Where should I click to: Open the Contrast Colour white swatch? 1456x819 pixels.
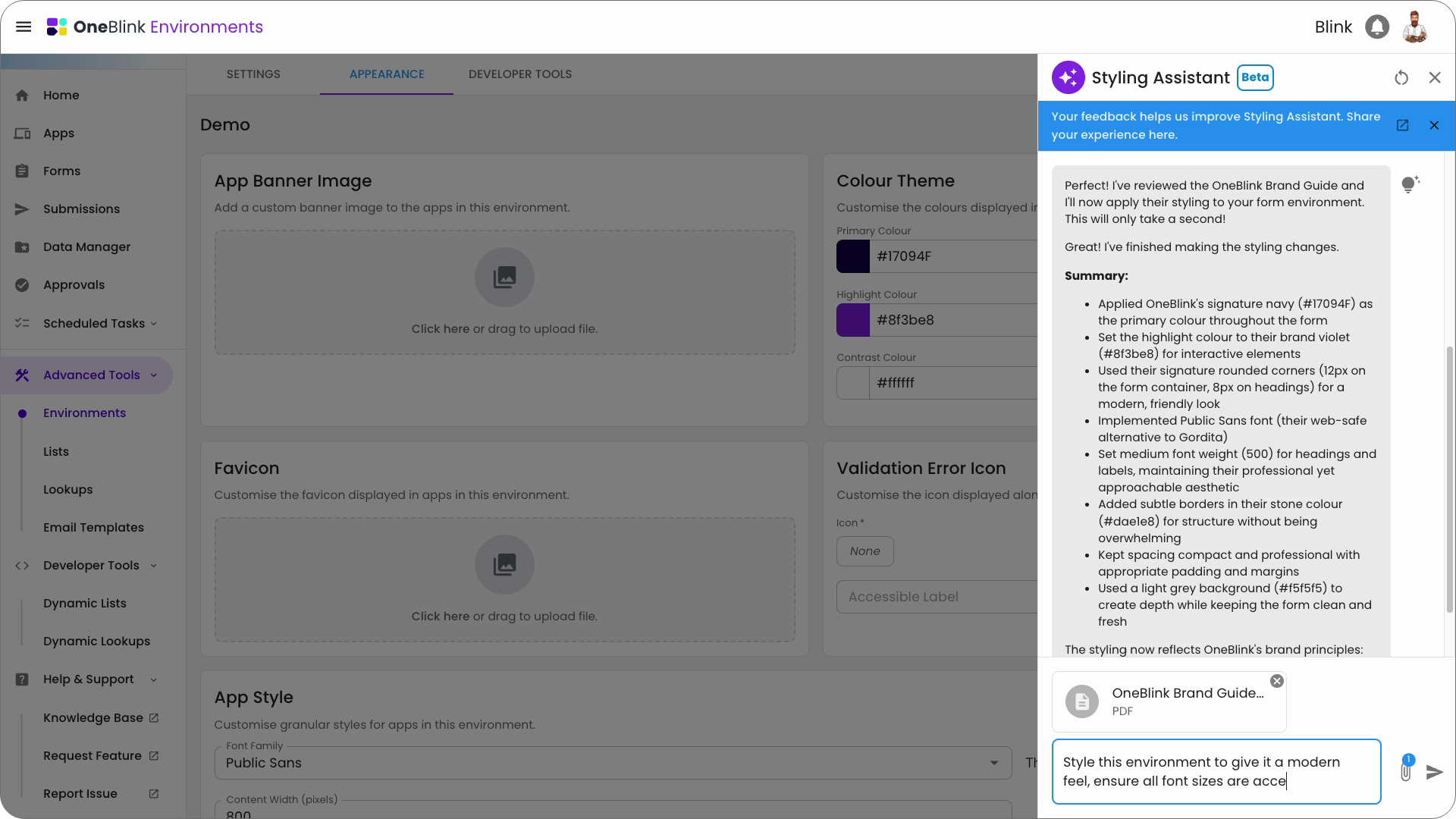click(853, 383)
